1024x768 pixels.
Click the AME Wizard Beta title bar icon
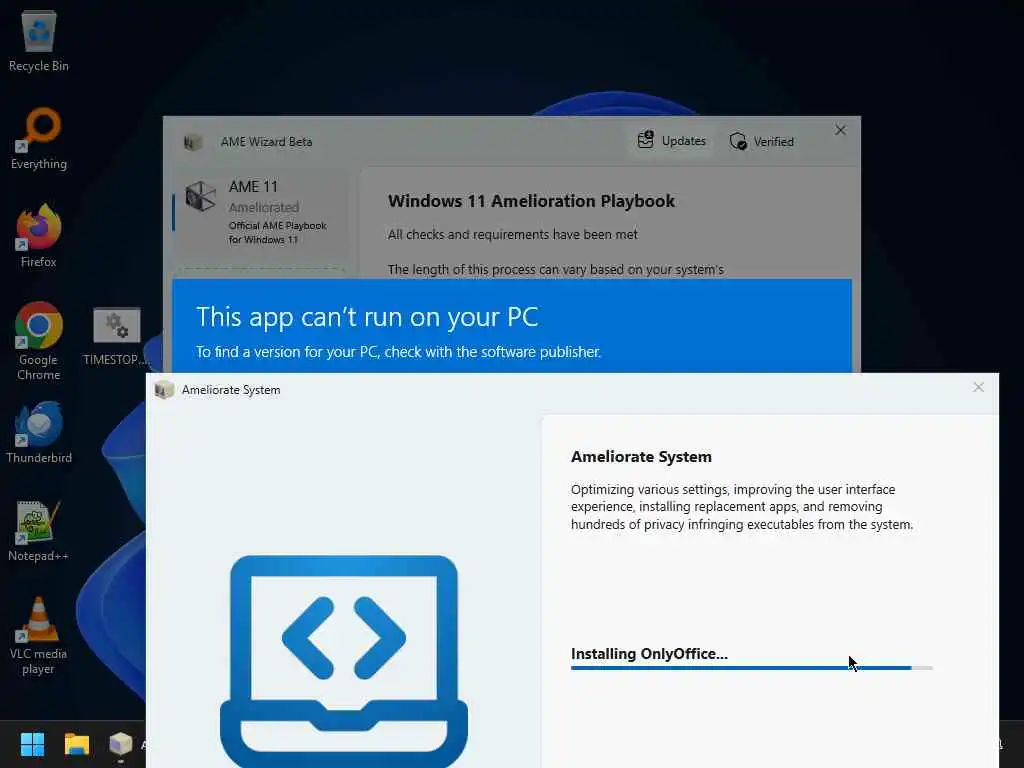point(192,142)
